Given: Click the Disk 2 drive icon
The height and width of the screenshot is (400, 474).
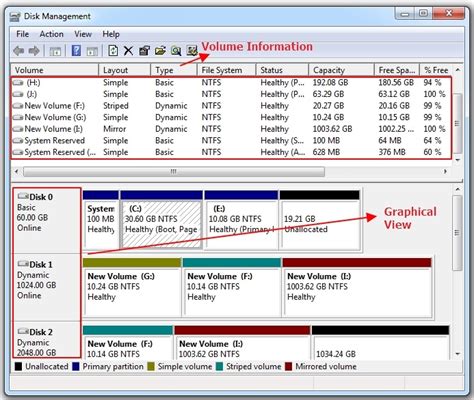Looking at the screenshot, I should click(23, 331).
